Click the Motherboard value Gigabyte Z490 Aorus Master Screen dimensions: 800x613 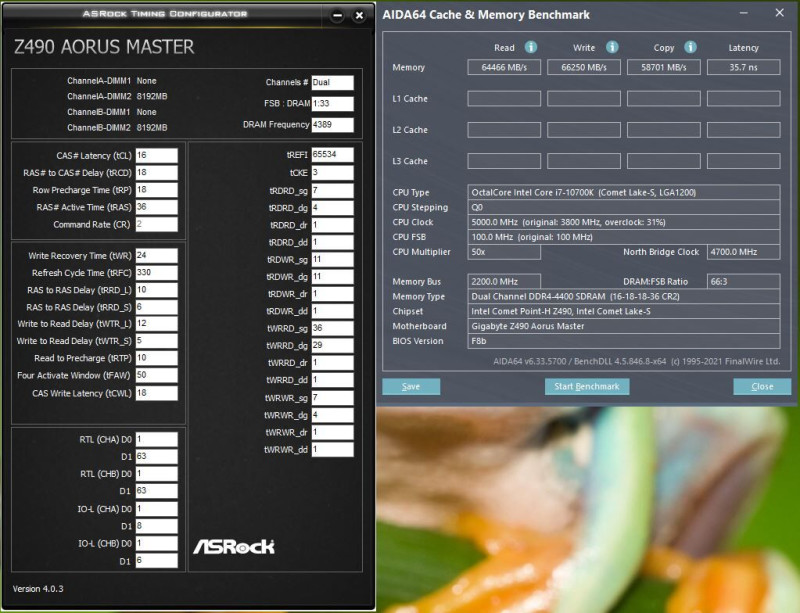coord(623,326)
